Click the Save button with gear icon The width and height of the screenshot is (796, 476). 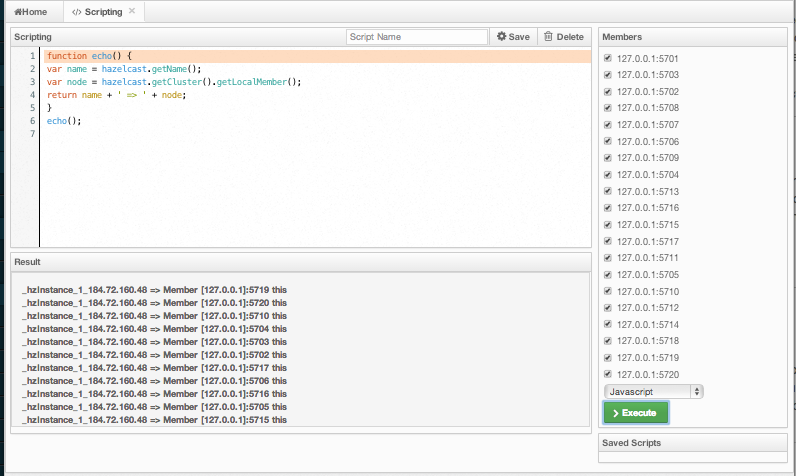(513, 37)
